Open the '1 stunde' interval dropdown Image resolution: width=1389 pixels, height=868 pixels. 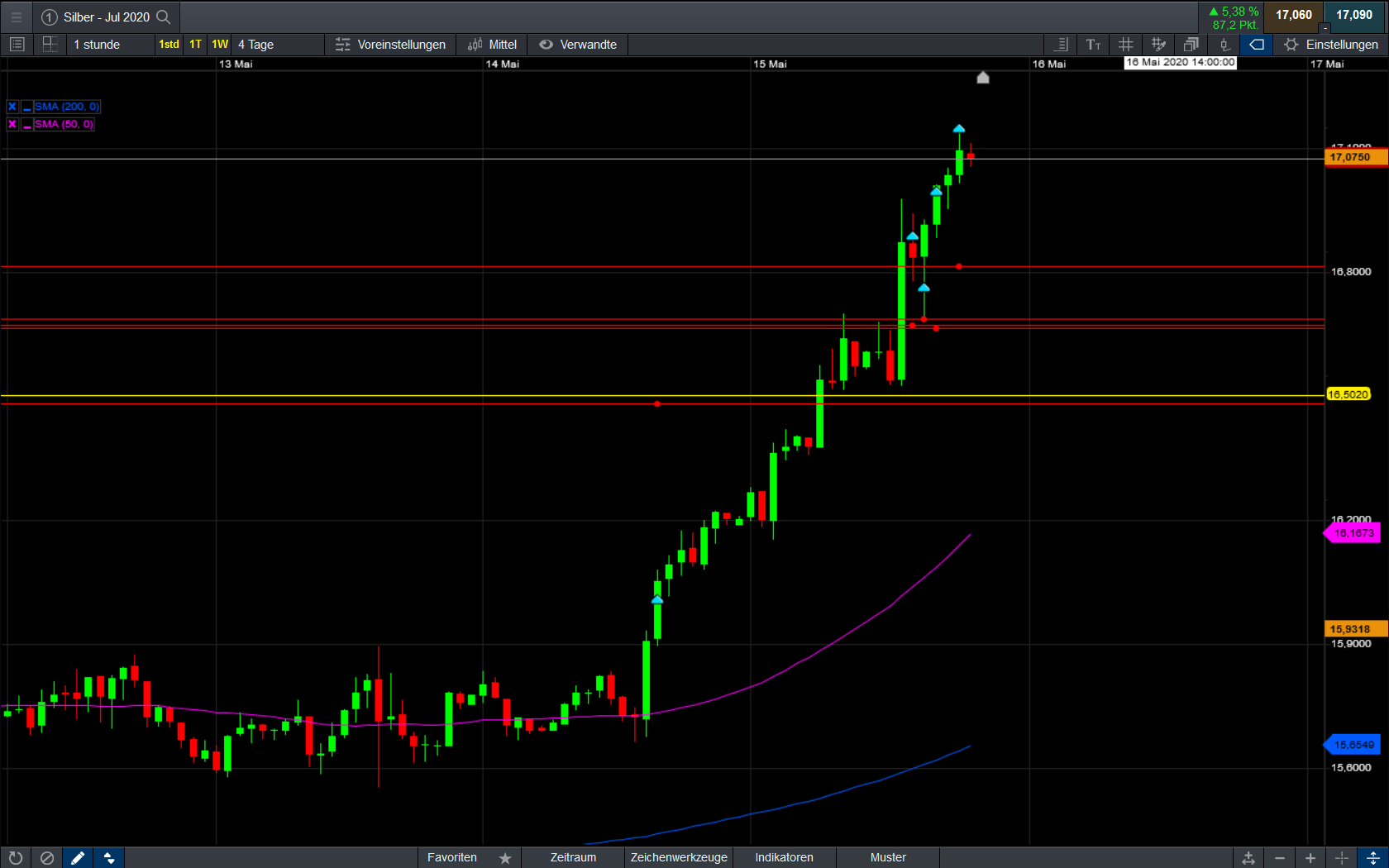tap(98, 45)
